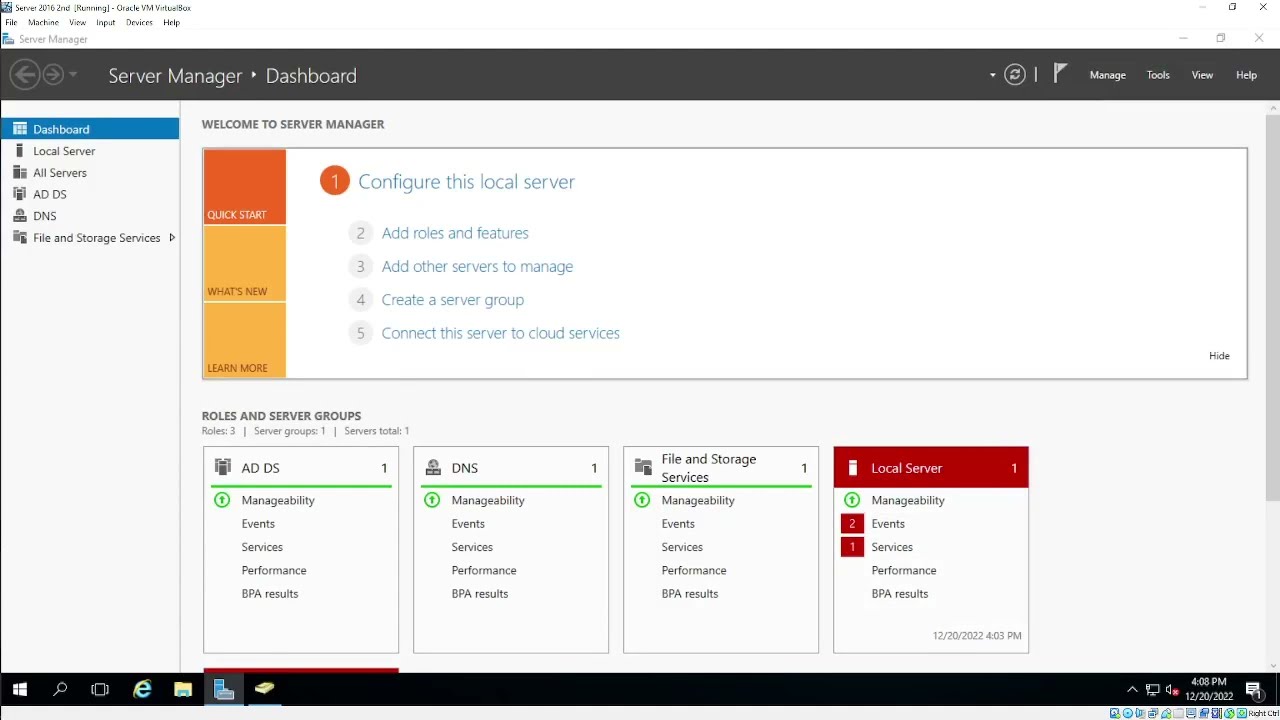This screenshot has height=720, width=1280.
Task: Open VirtualBox File menu
Action: tap(11, 22)
